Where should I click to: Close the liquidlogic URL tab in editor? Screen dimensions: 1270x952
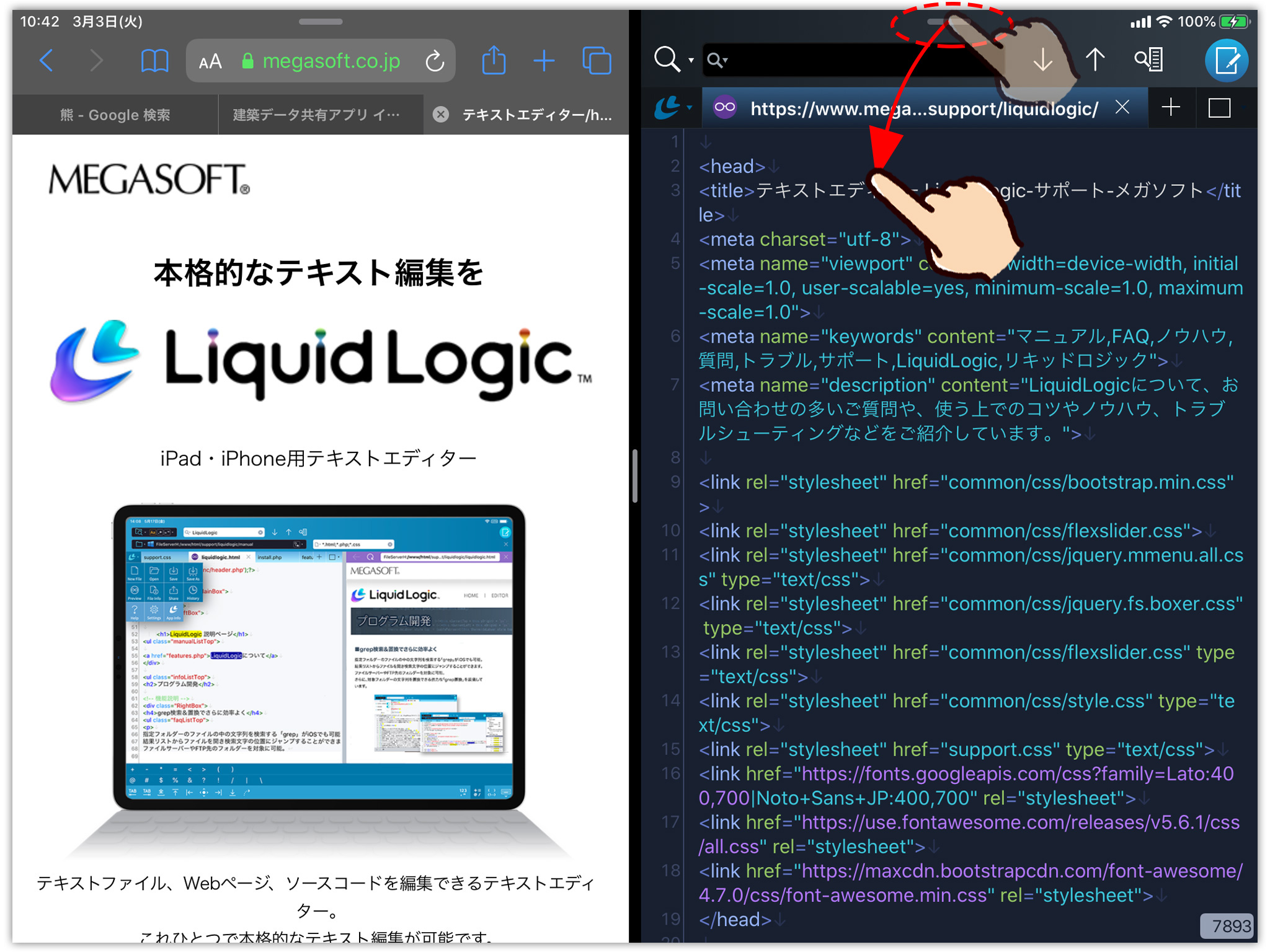(x=1122, y=107)
